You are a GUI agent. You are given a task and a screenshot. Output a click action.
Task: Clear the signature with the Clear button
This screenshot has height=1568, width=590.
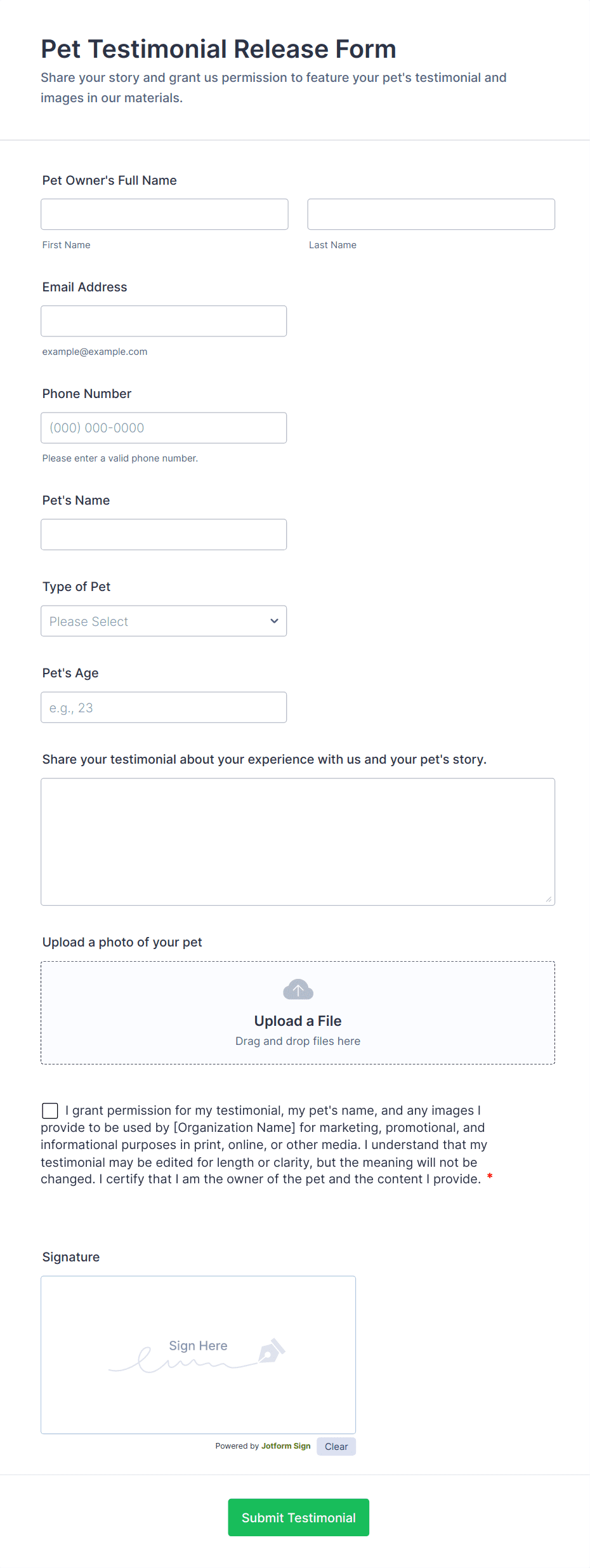(336, 1447)
